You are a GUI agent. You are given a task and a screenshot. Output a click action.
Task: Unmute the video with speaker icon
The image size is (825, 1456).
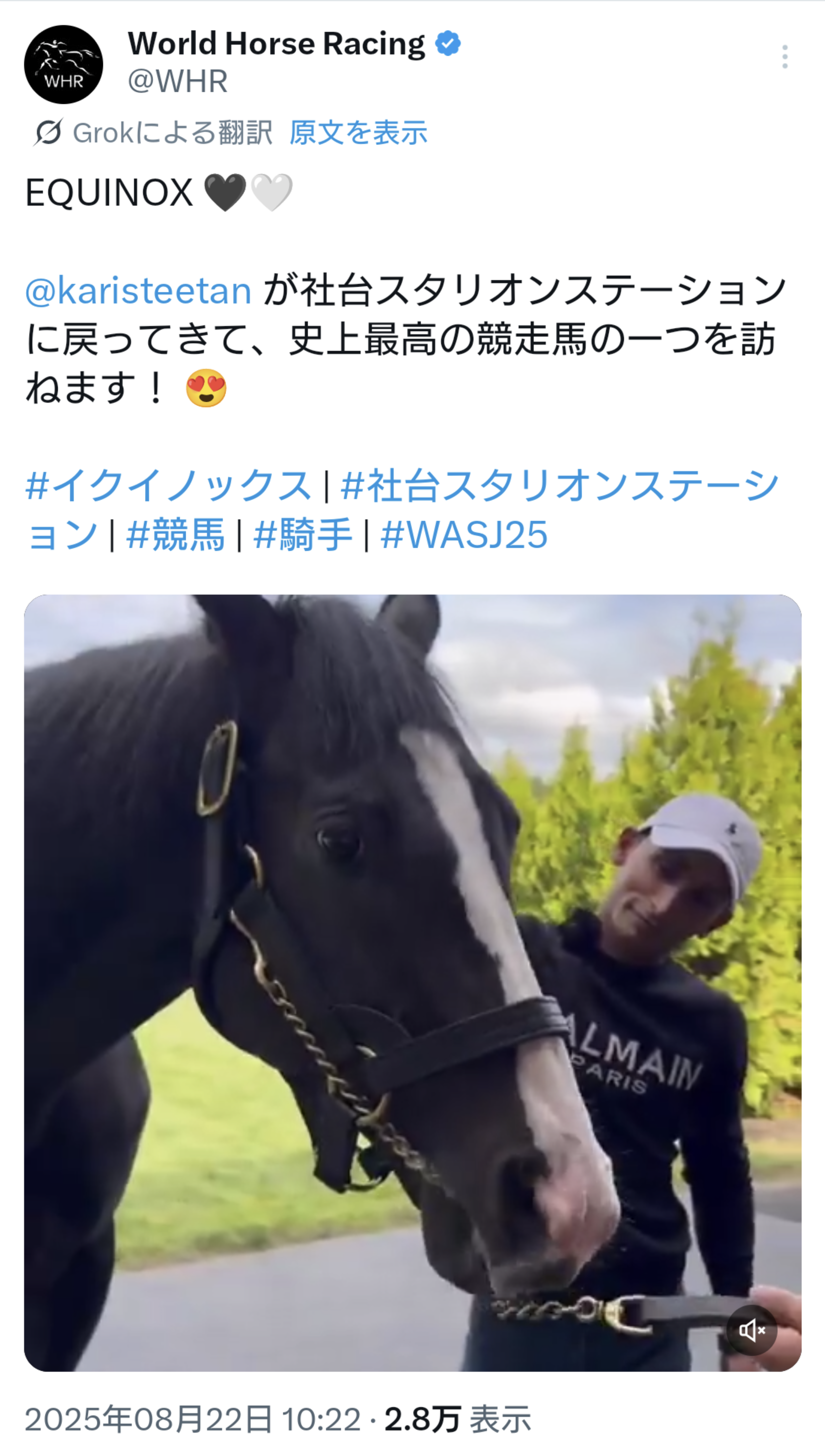click(752, 1330)
